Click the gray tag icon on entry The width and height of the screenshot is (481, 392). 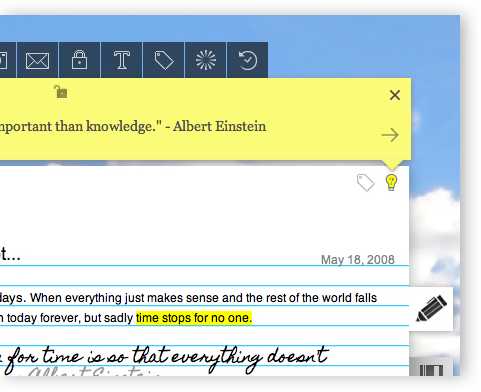tap(365, 183)
